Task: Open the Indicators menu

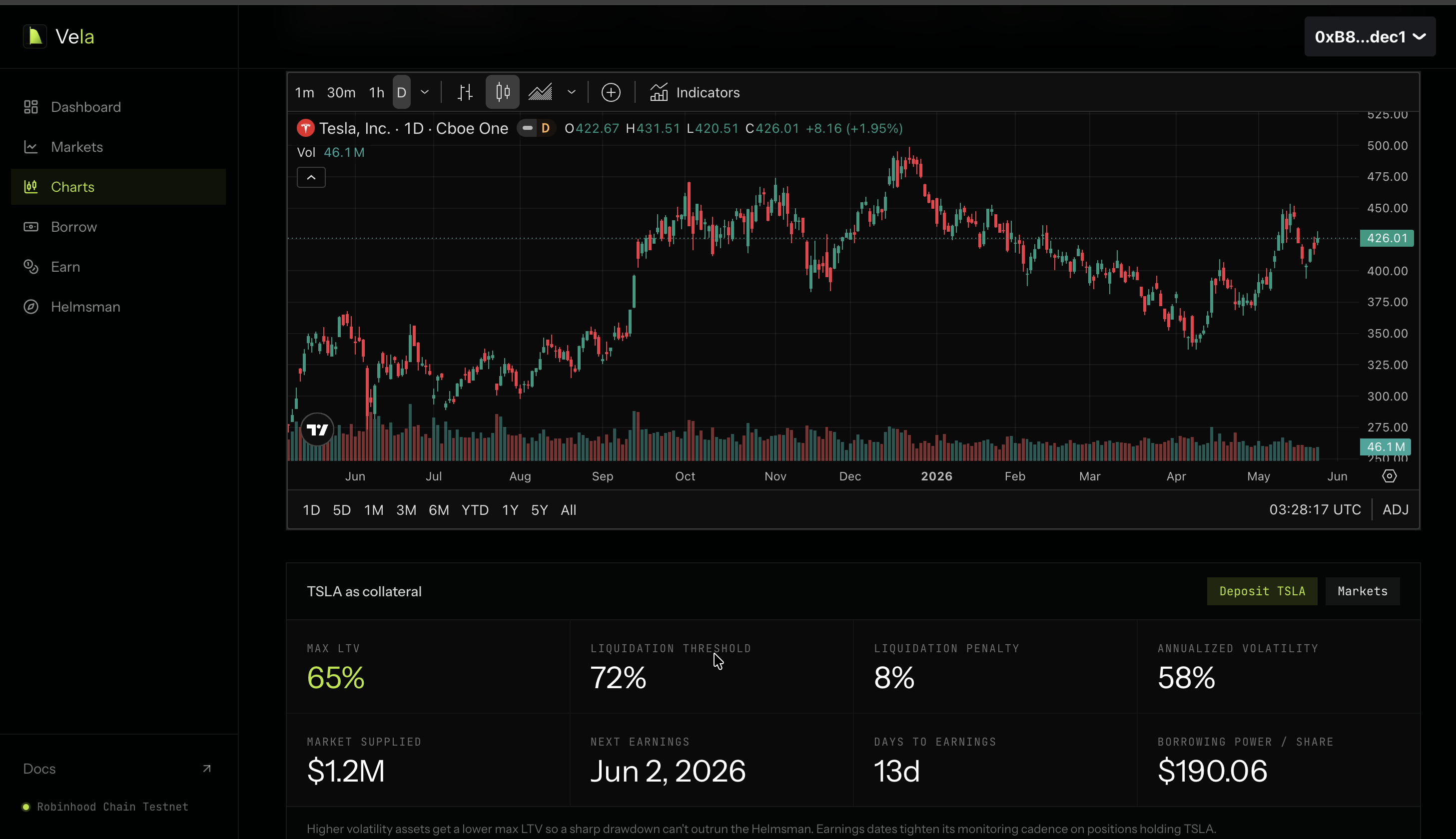Action: [x=695, y=93]
